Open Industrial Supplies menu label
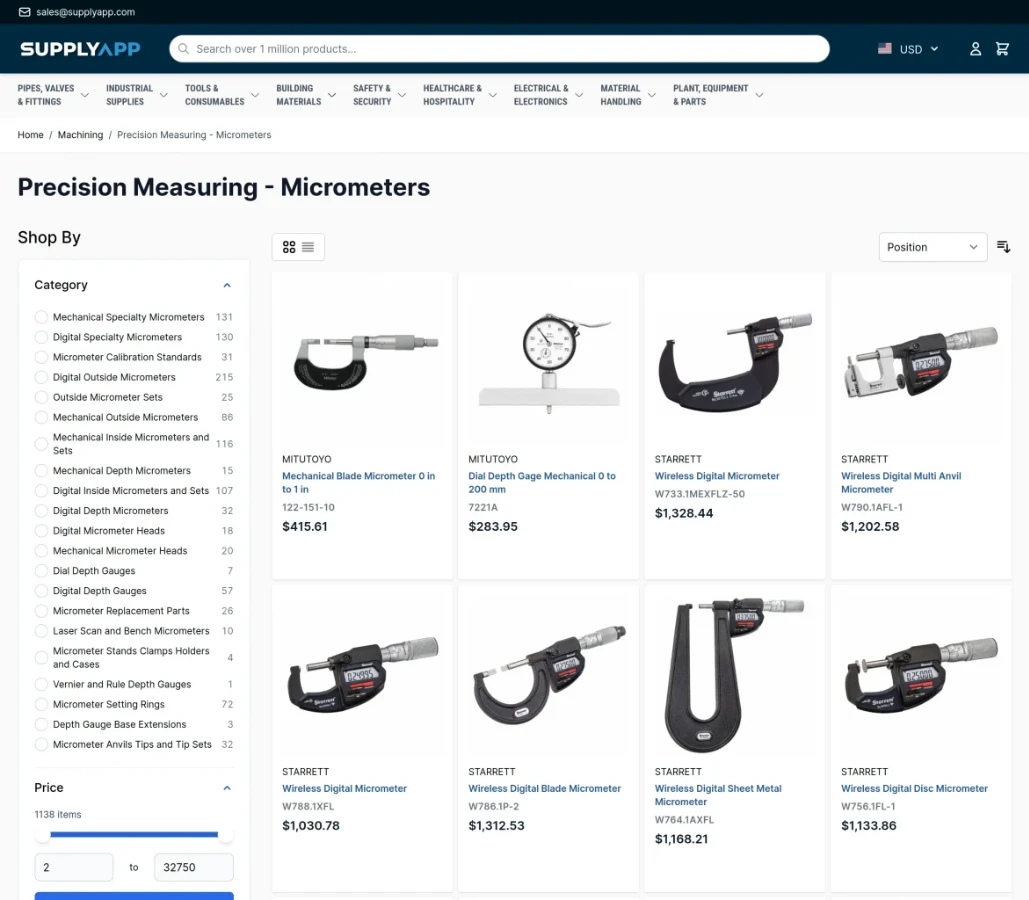 click(129, 95)
